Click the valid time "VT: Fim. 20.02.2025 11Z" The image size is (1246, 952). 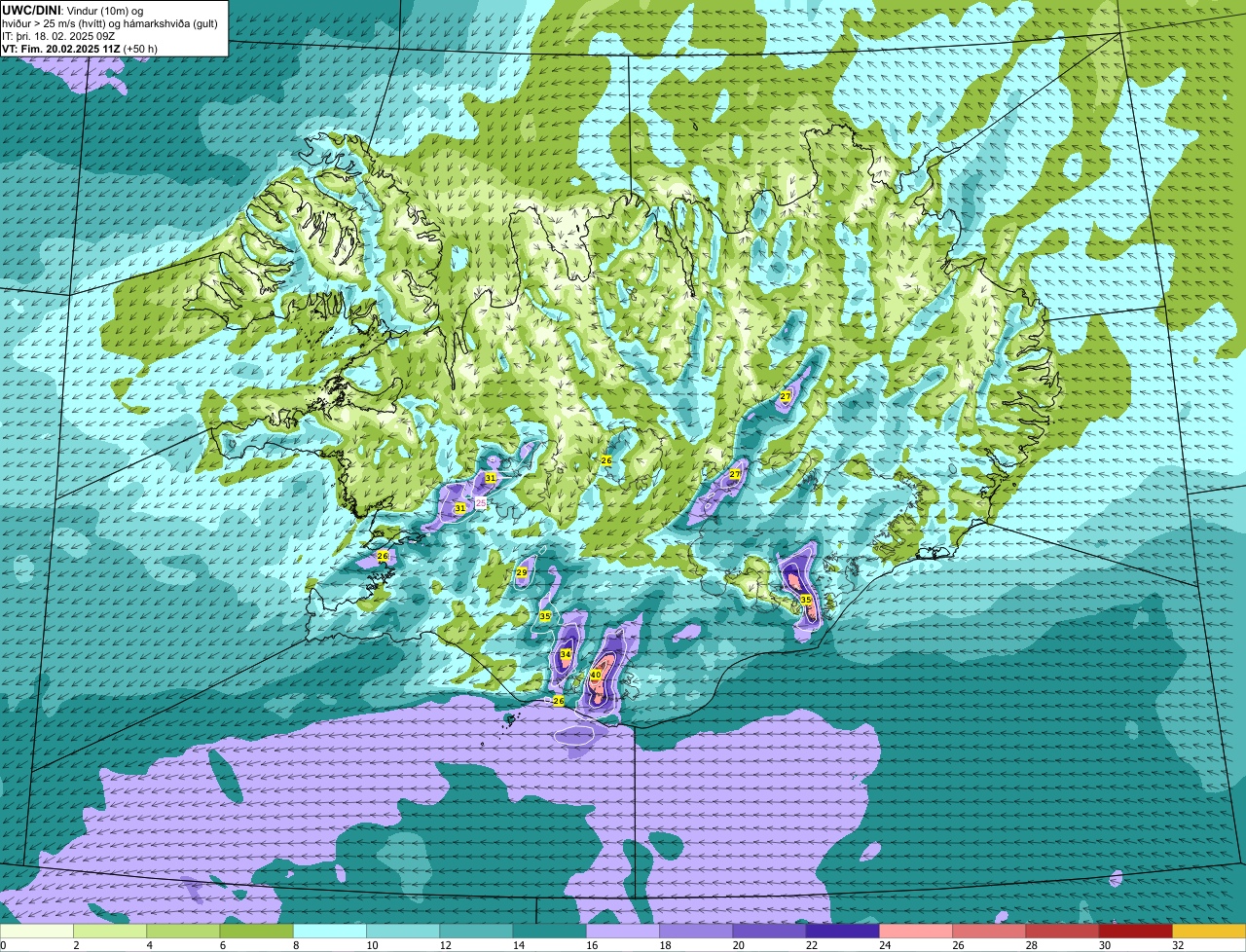click(61, 48)
